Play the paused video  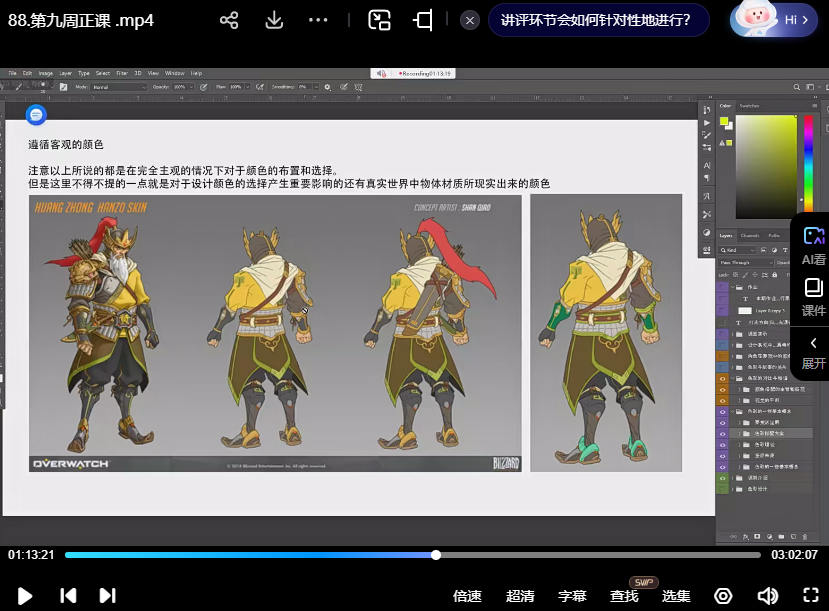(25, 596)
